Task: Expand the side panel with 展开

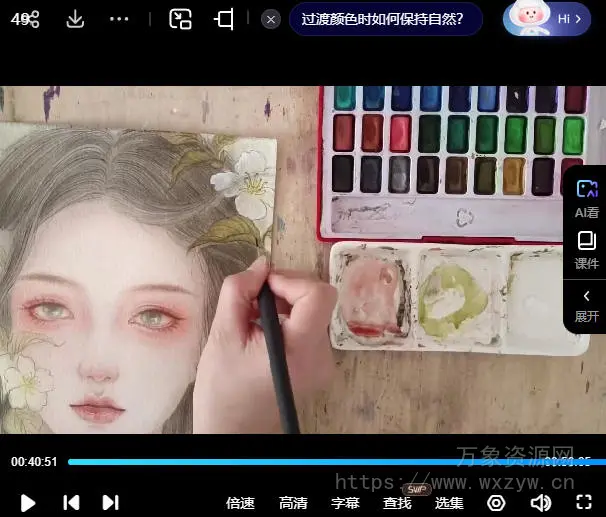Action: point(586,304)
